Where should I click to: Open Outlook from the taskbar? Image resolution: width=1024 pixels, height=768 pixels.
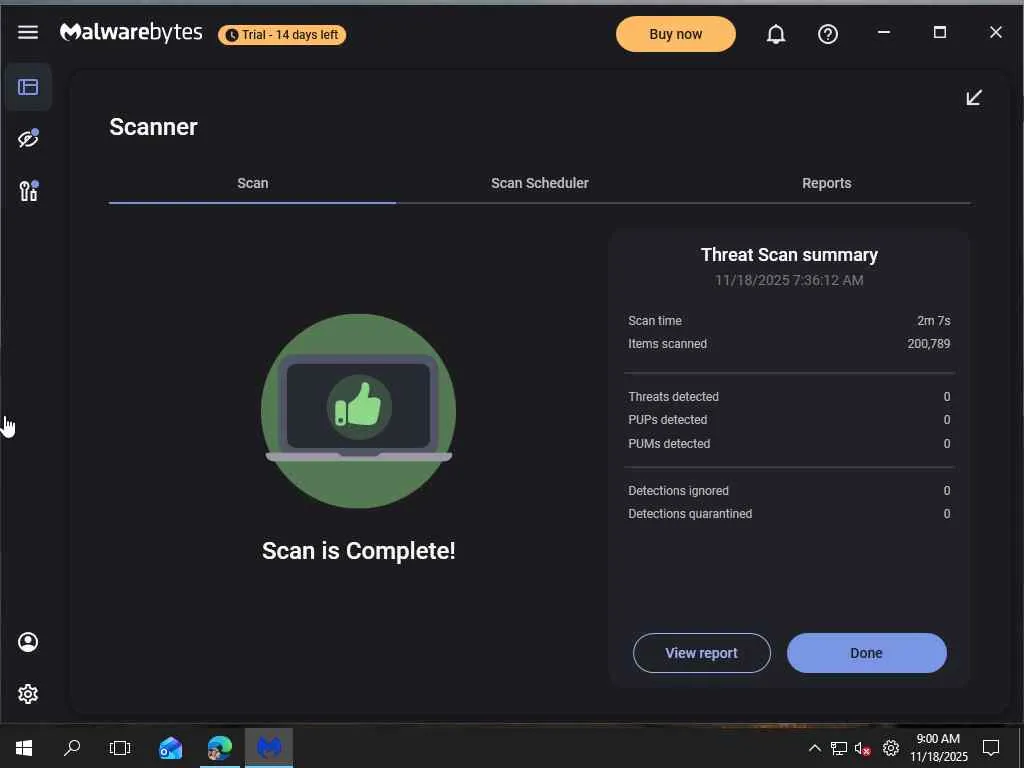pyautogui.click(x=170, y=748)
